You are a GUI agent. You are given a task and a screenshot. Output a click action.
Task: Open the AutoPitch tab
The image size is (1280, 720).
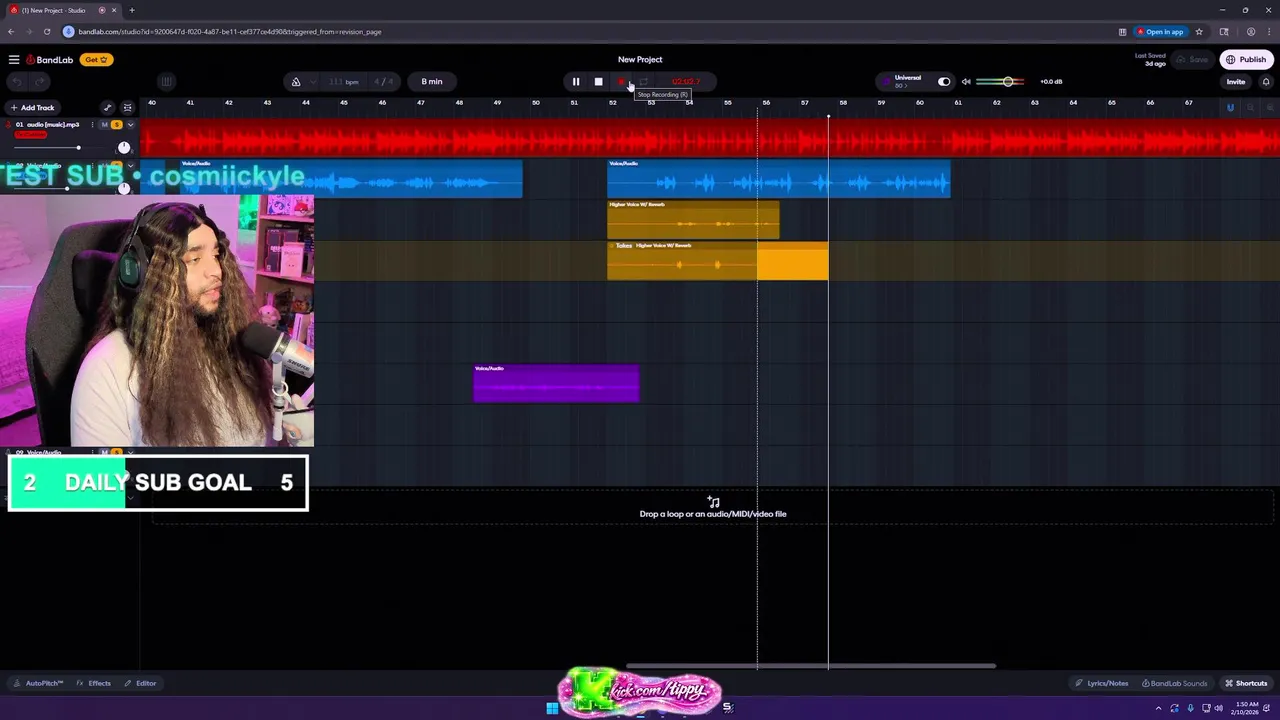coord(39,683)
